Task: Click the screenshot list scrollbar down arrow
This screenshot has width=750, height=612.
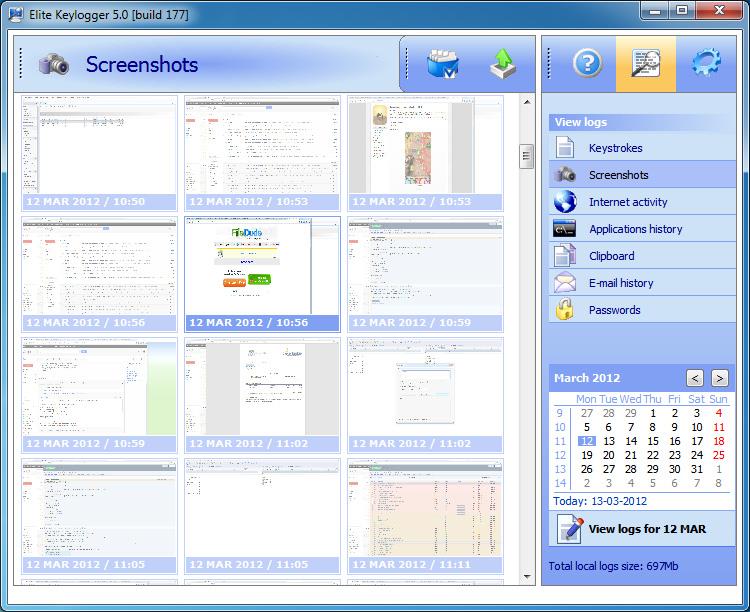Action: click(526, 577)
